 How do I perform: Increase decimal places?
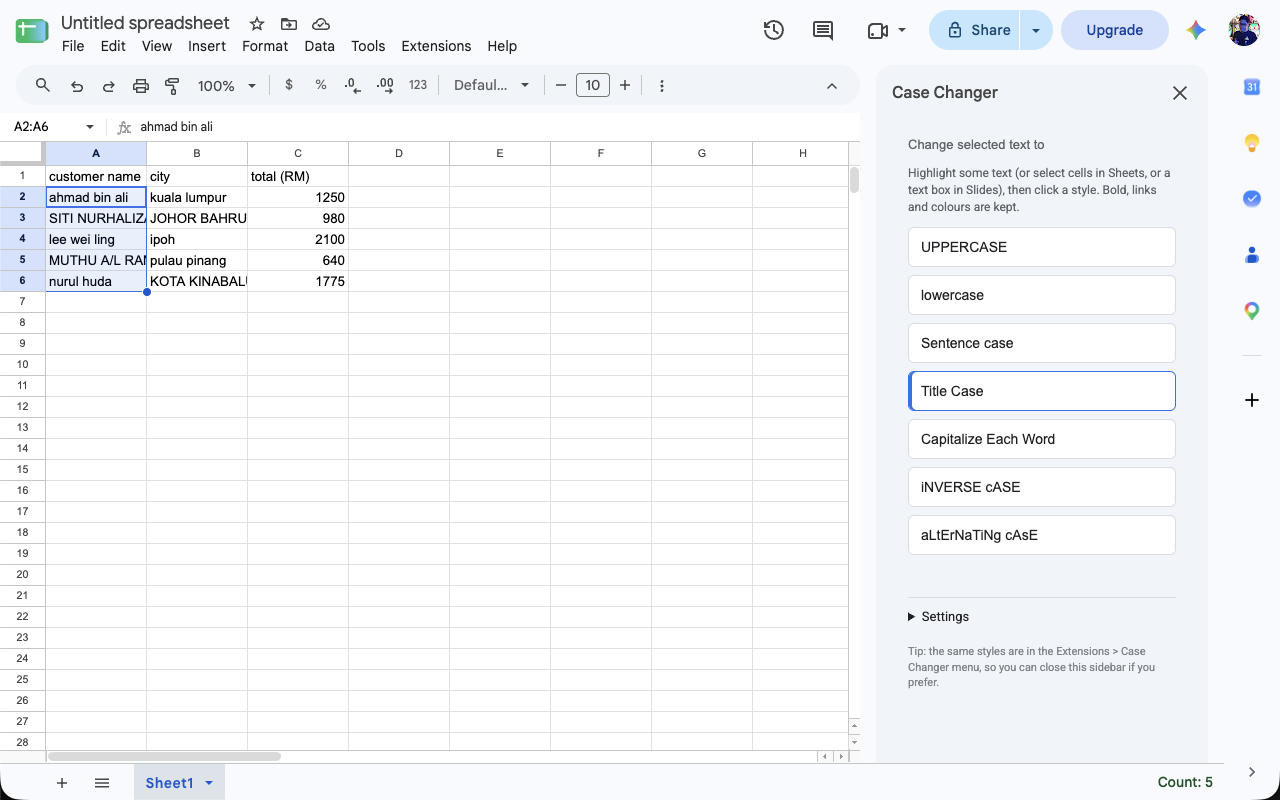click(385, 86)
